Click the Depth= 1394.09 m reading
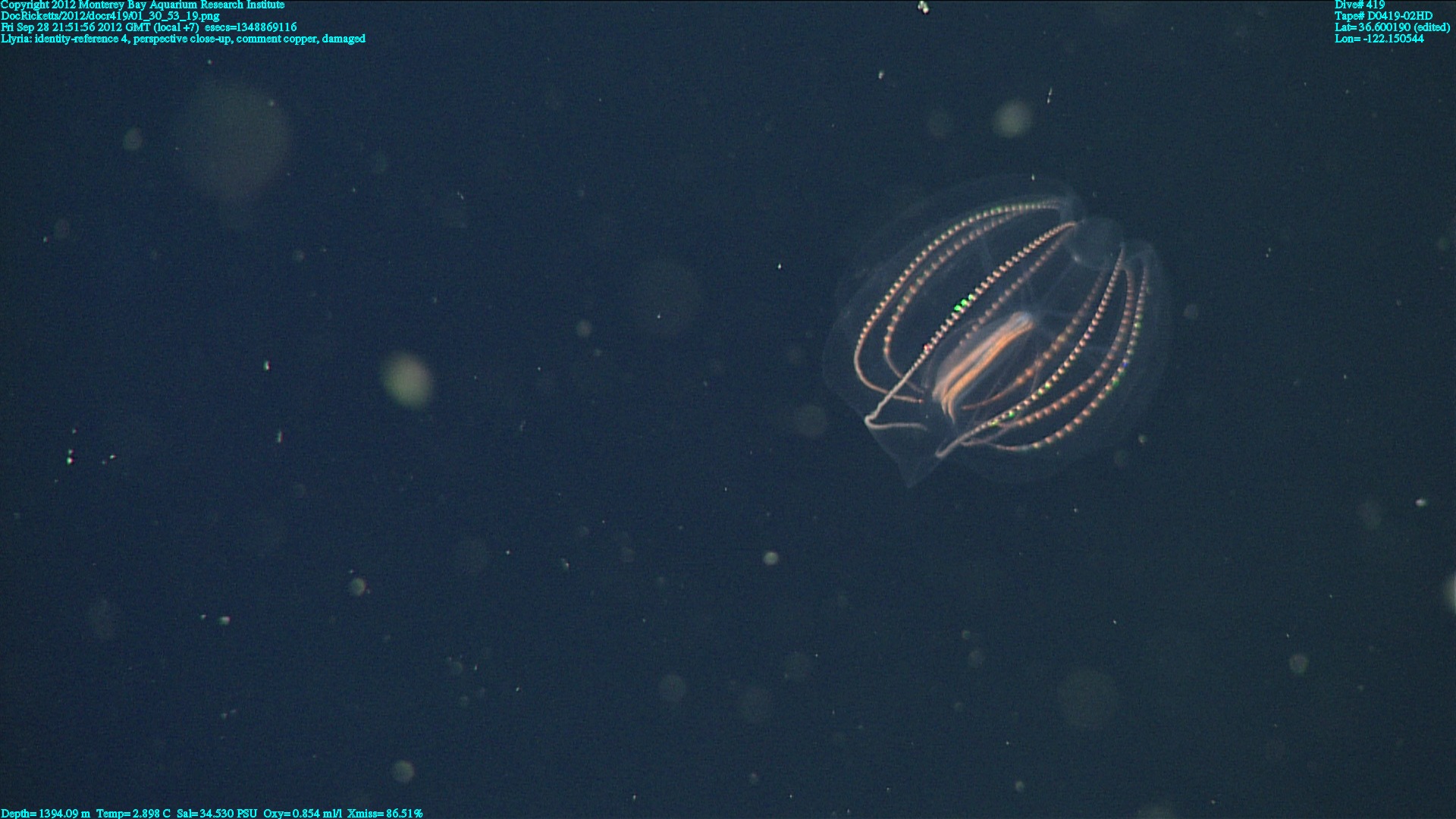The height and width of the screenshot is (819, 1456). (45, 813)
